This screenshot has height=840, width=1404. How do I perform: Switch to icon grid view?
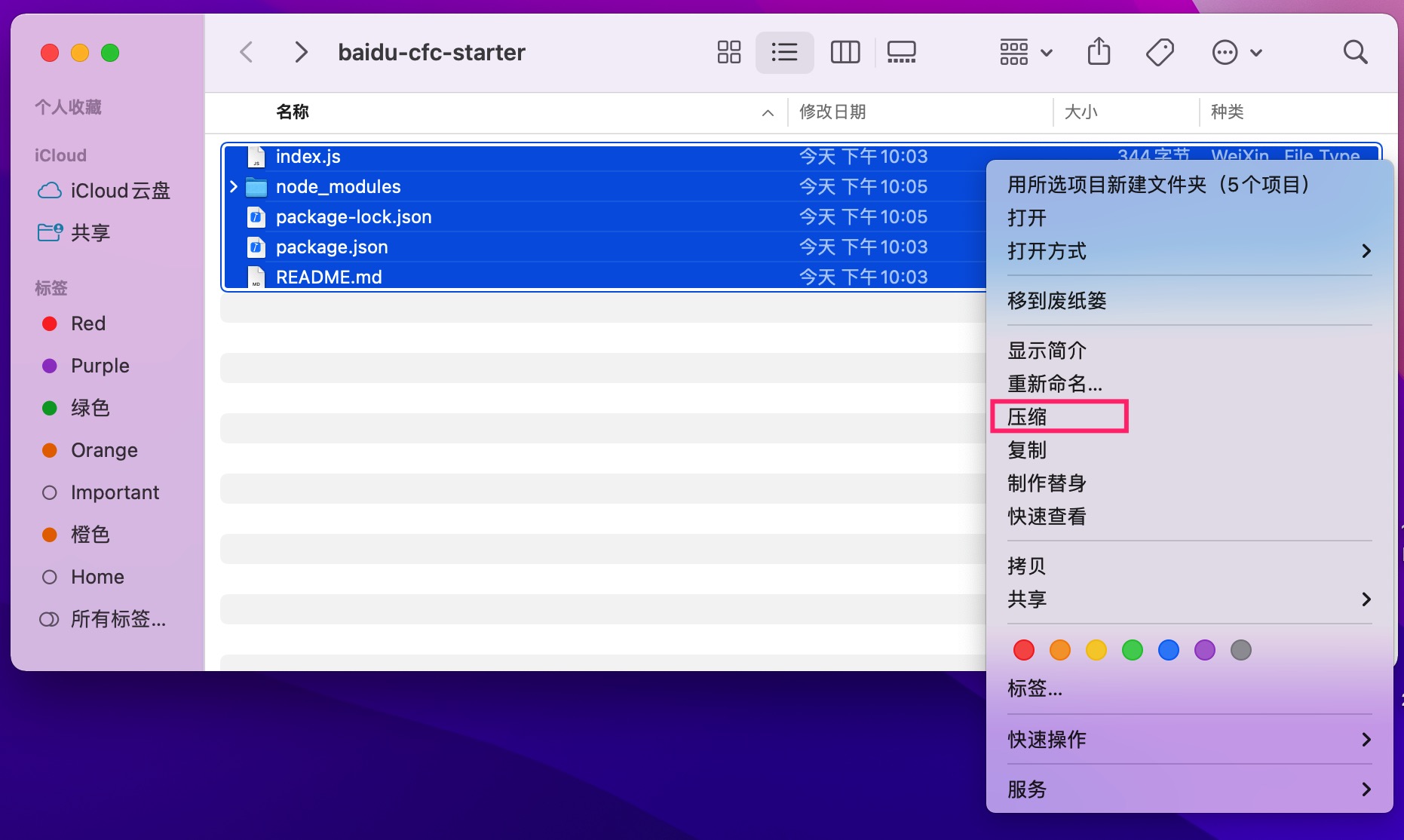(728, 52)
